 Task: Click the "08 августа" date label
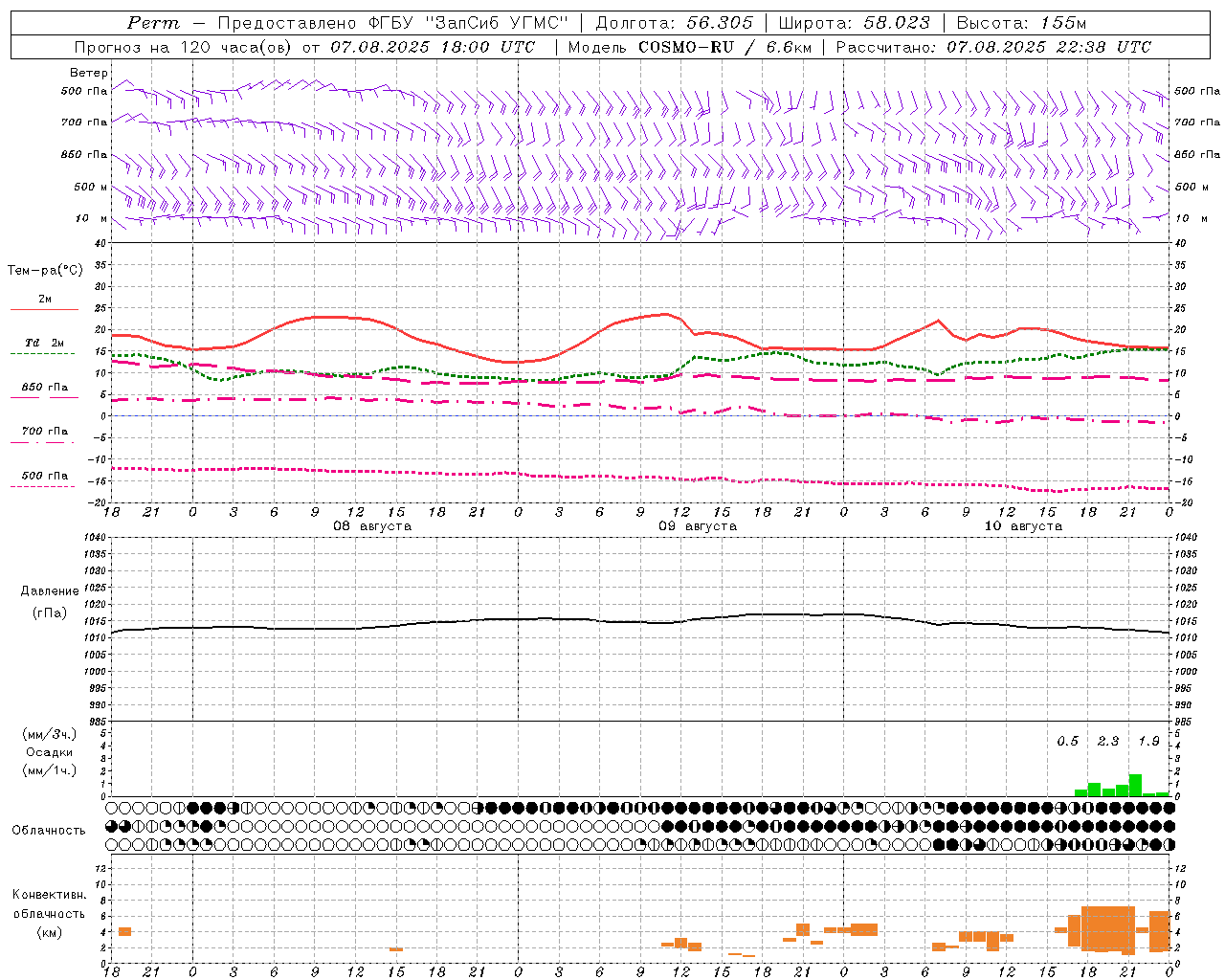[x=372, y=526]
